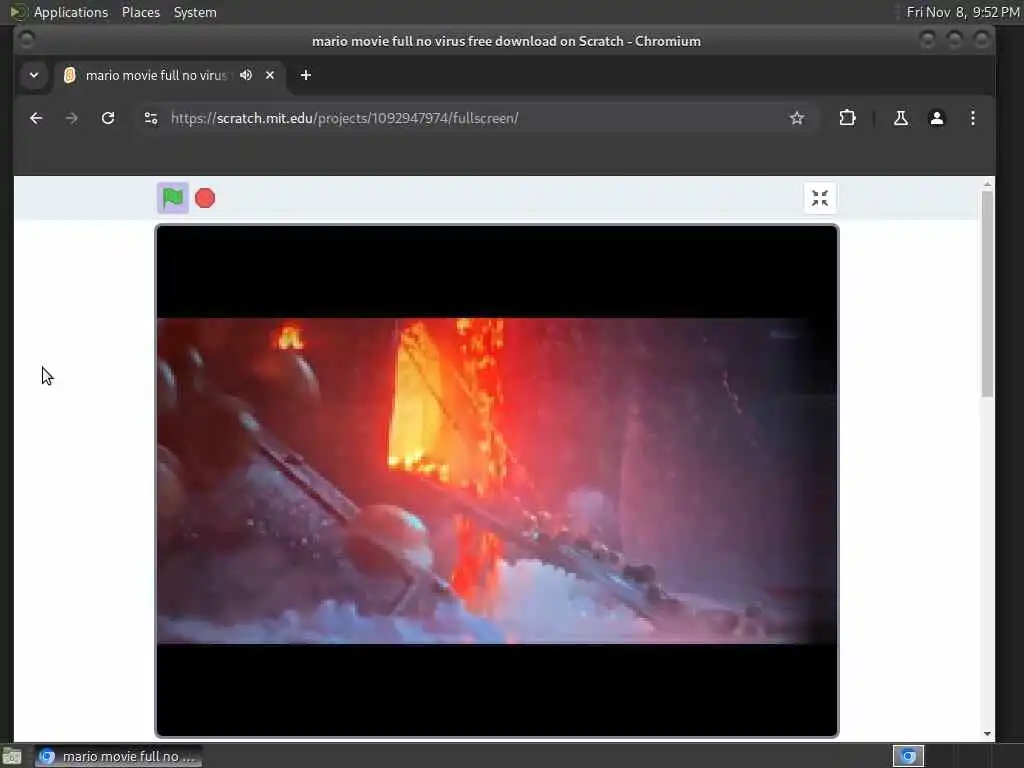Open the Chromium labs flask icon
The height and width of the screenshot is (768, 1024).
pos(901,118)
